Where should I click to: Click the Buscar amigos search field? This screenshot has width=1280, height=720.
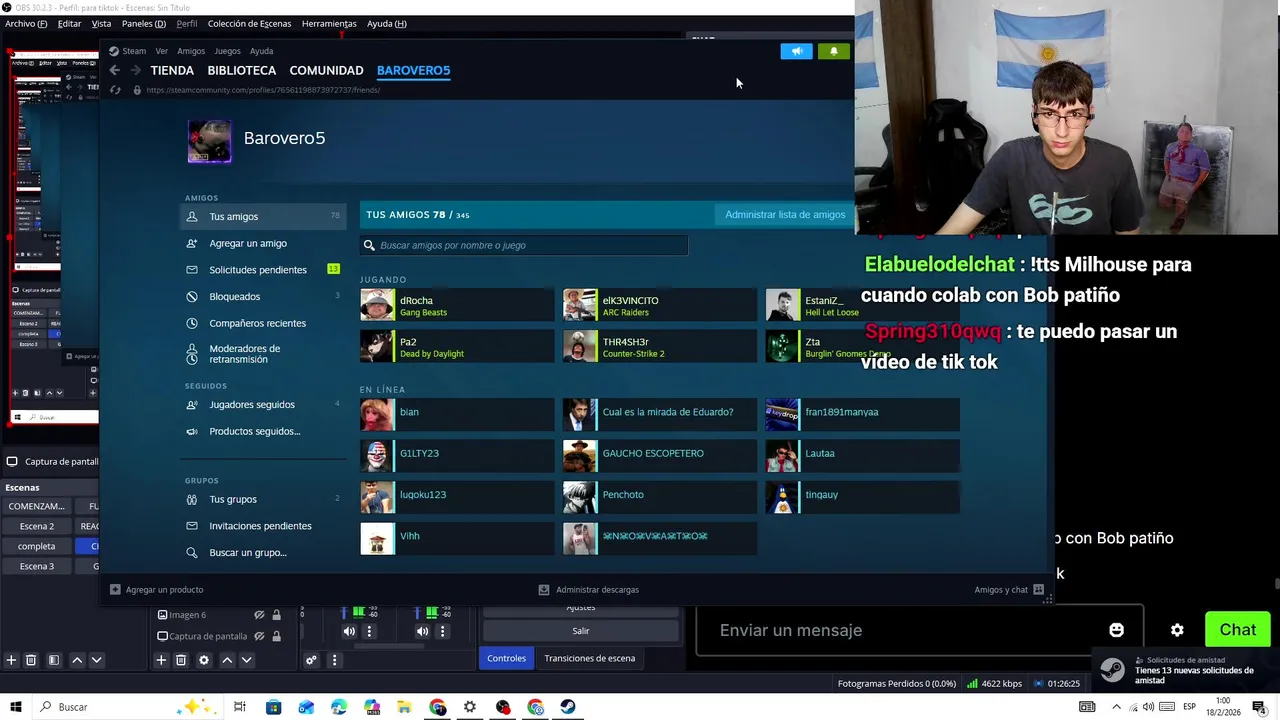pos(524,245)
